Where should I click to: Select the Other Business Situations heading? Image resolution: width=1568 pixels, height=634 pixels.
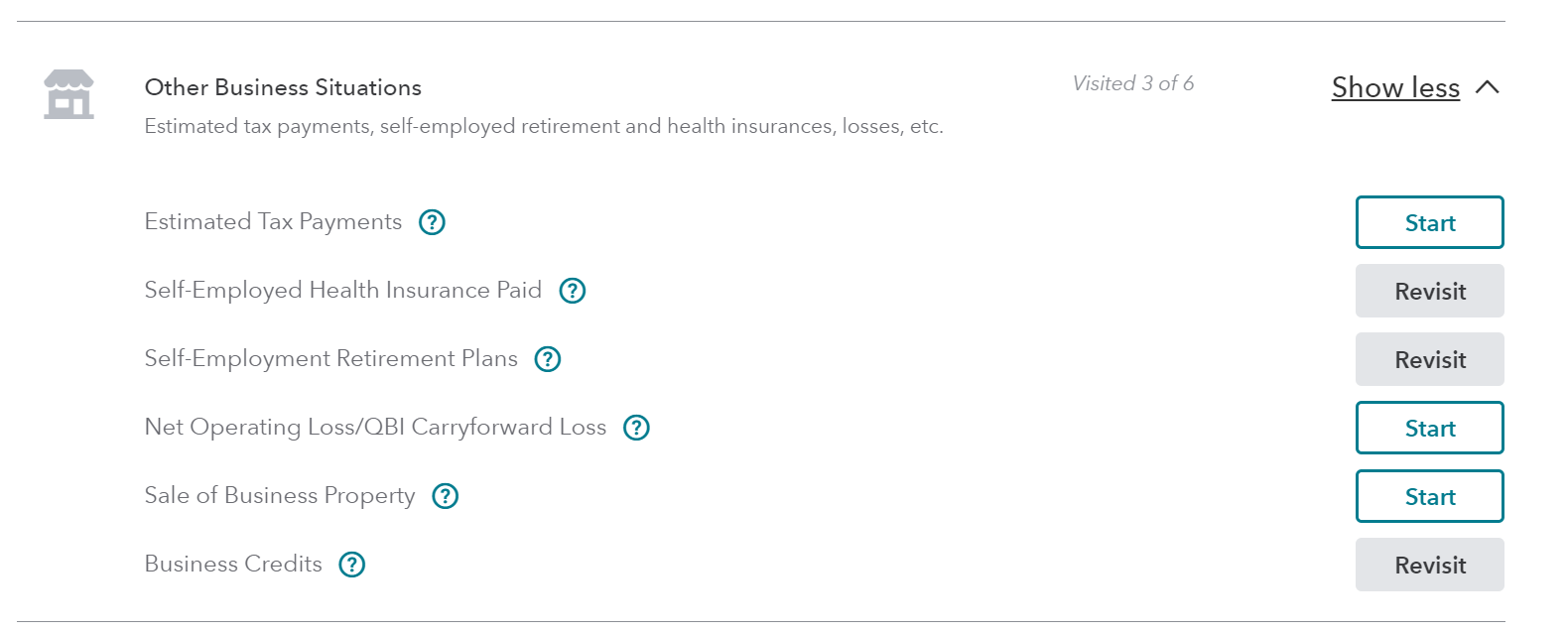tap(283, 87)
